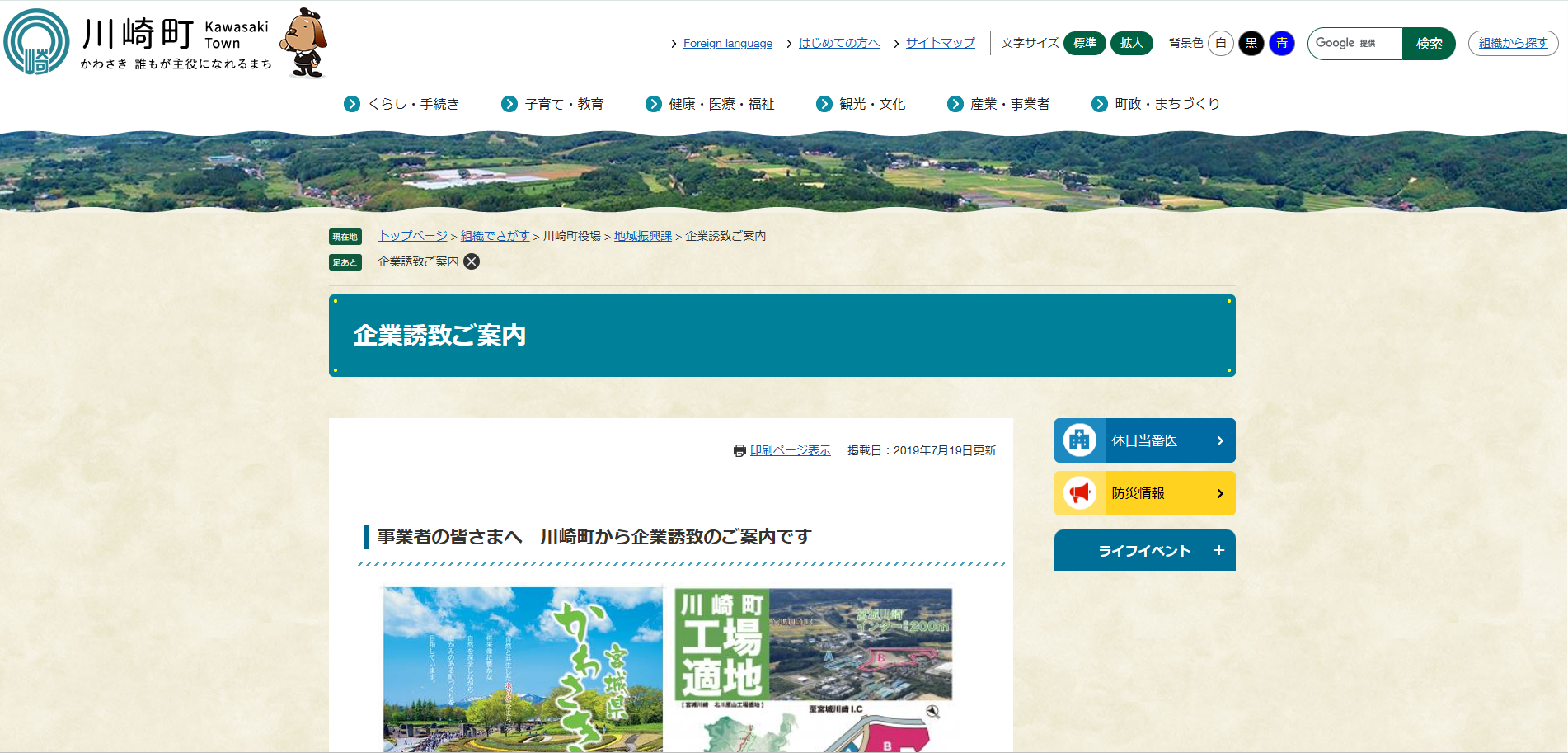The height and width of the screenshot is (753, 1568).
Task: Open 組織でさがす breadcrumb link
Action: pyautogui.click(x=495, y=236)
